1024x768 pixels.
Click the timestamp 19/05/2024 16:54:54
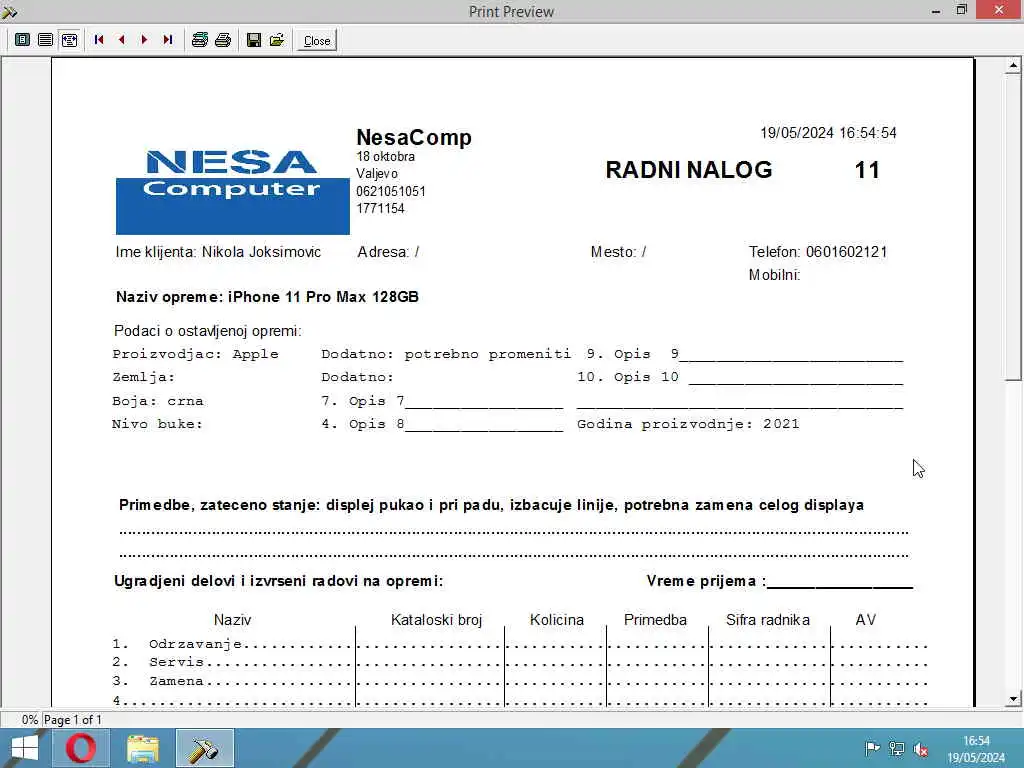click(x=828, y=133)
